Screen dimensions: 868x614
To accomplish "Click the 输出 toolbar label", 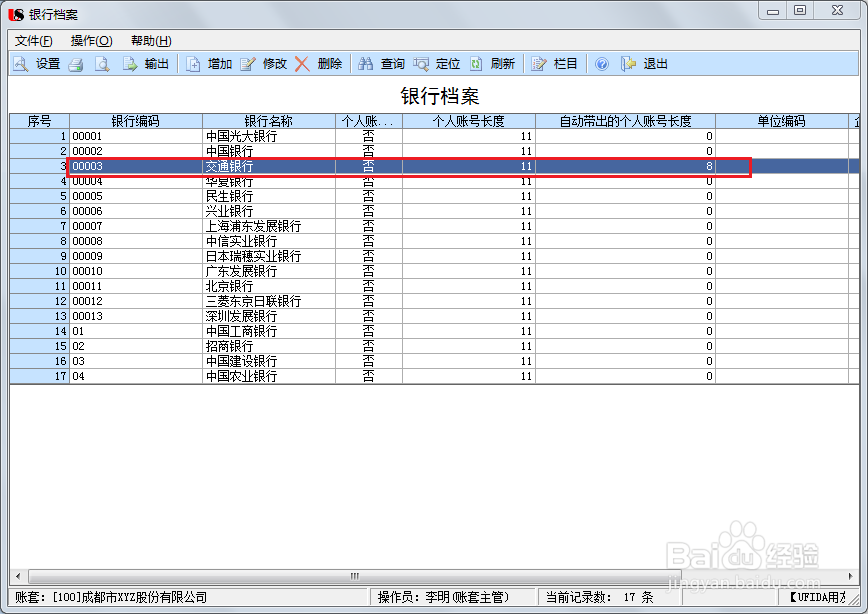I will [157, 64].
